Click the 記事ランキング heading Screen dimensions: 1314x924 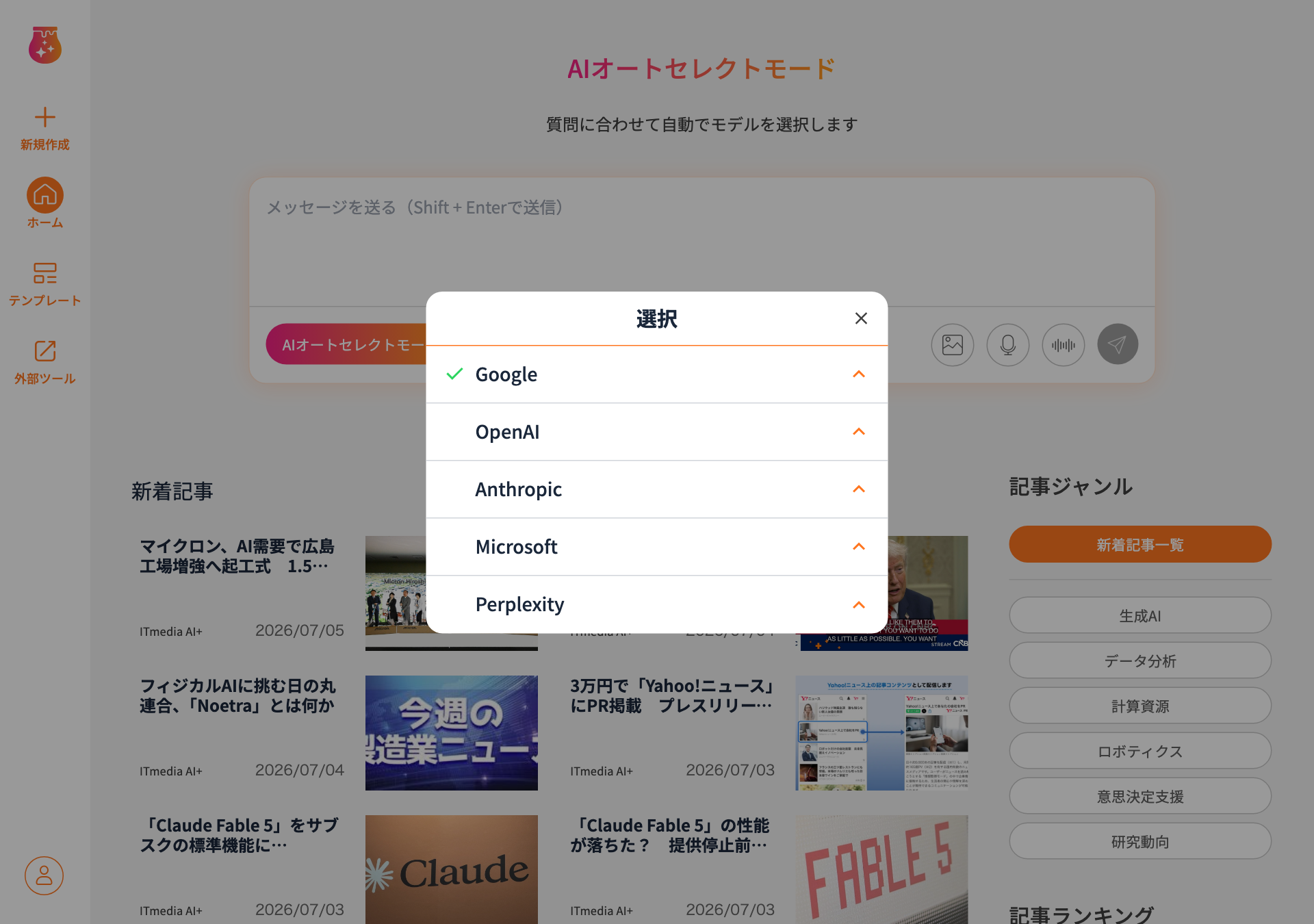[x=1082, y=915]
